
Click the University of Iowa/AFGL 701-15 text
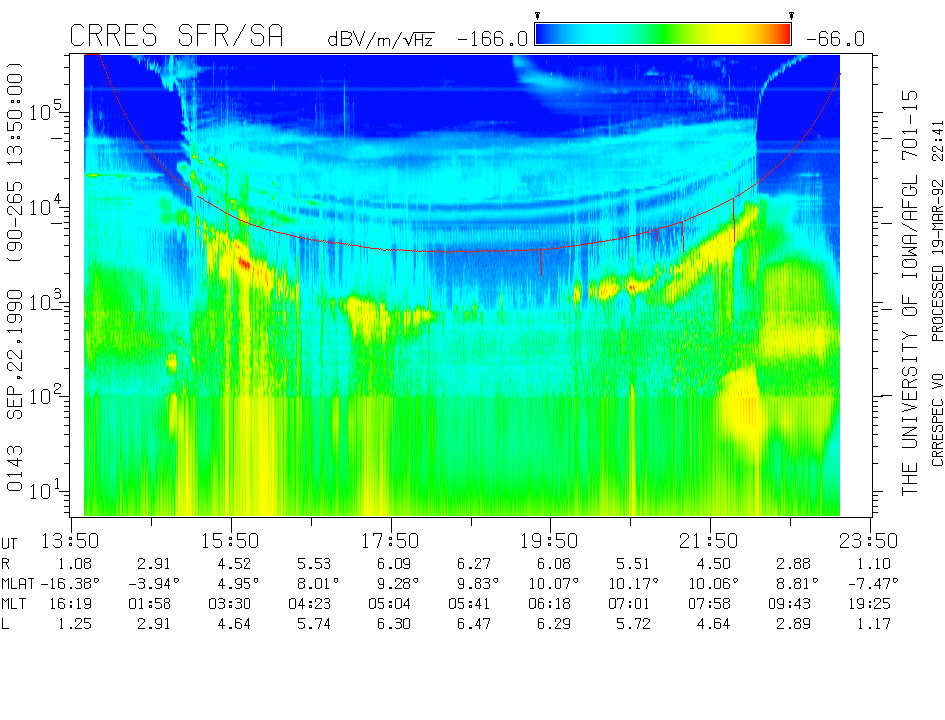(x=909, y=292)
